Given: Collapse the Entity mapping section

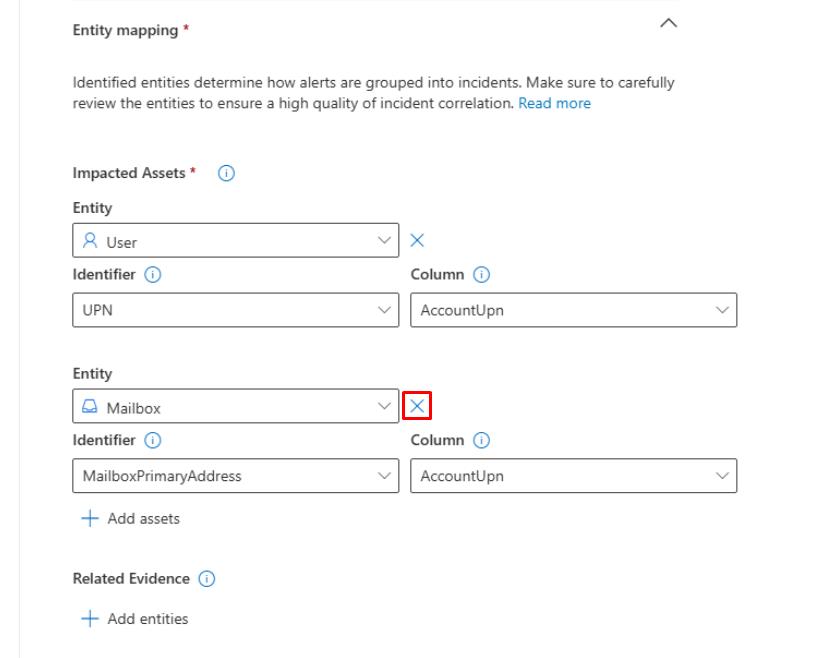Looking at the screenshot, I should (x=670, y=23).
